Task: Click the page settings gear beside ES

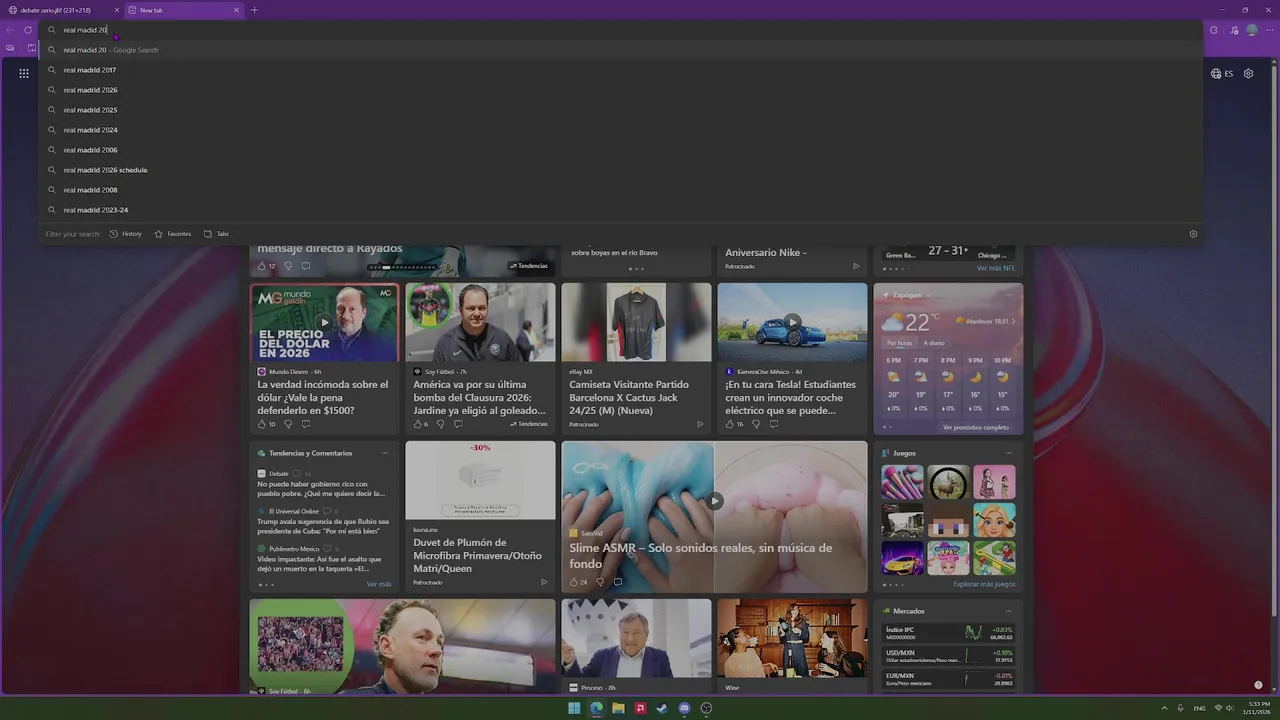Action: (x=1248, y=73)
